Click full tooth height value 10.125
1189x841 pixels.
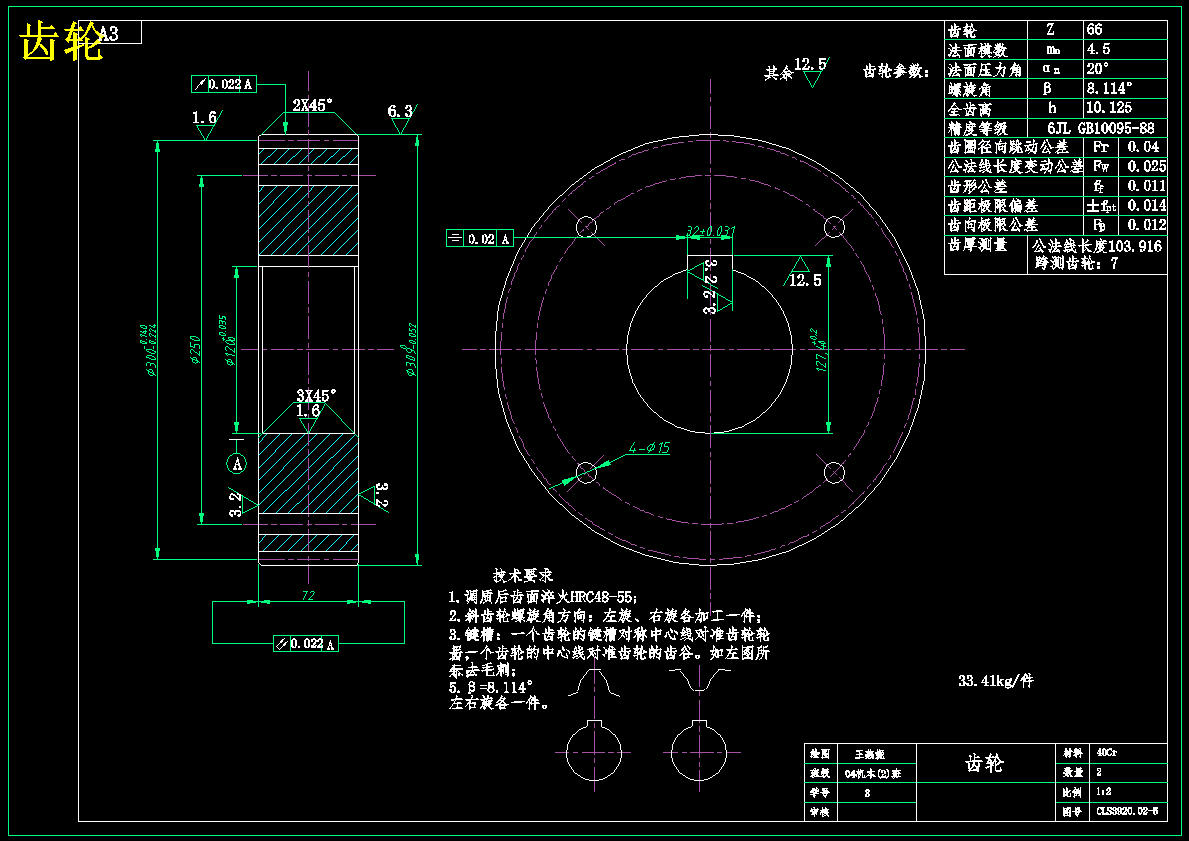coord(1109,108)
